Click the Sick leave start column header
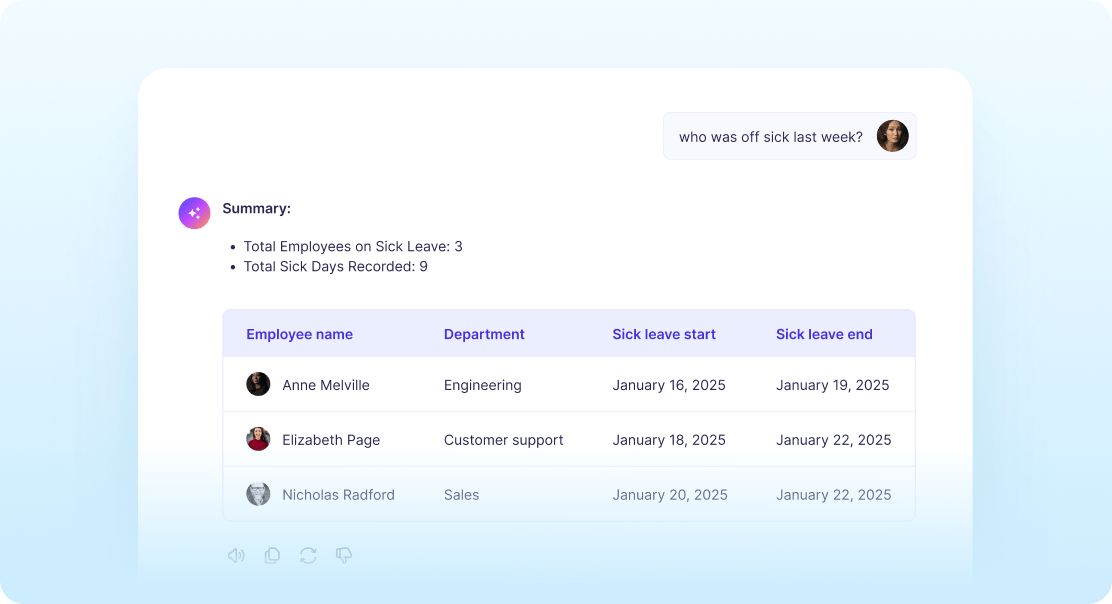Viewport: 1112px width, 604px height. [x=664, y=334]
